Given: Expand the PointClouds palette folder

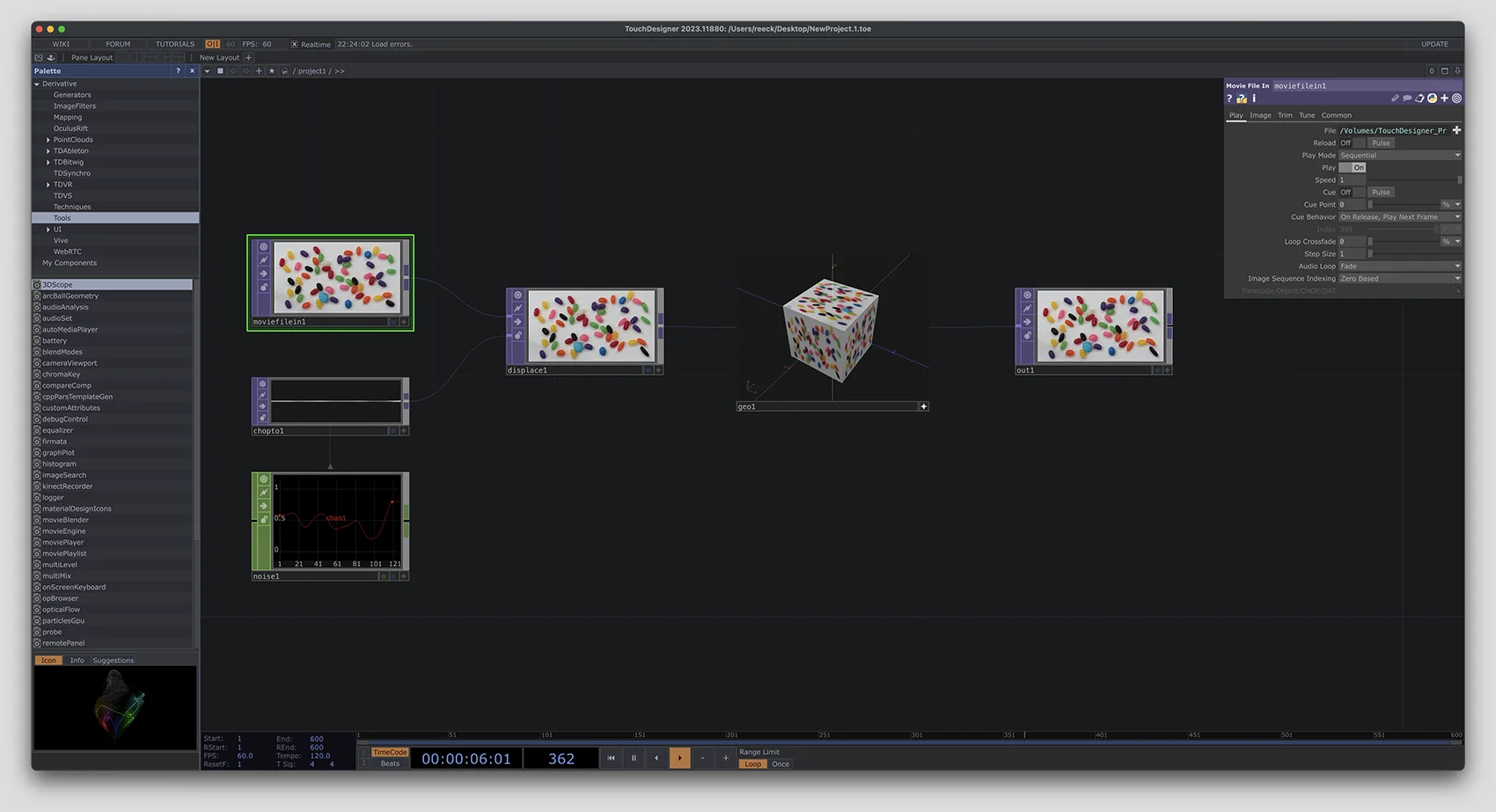Looking at the screenshot, I should point(48,140).
